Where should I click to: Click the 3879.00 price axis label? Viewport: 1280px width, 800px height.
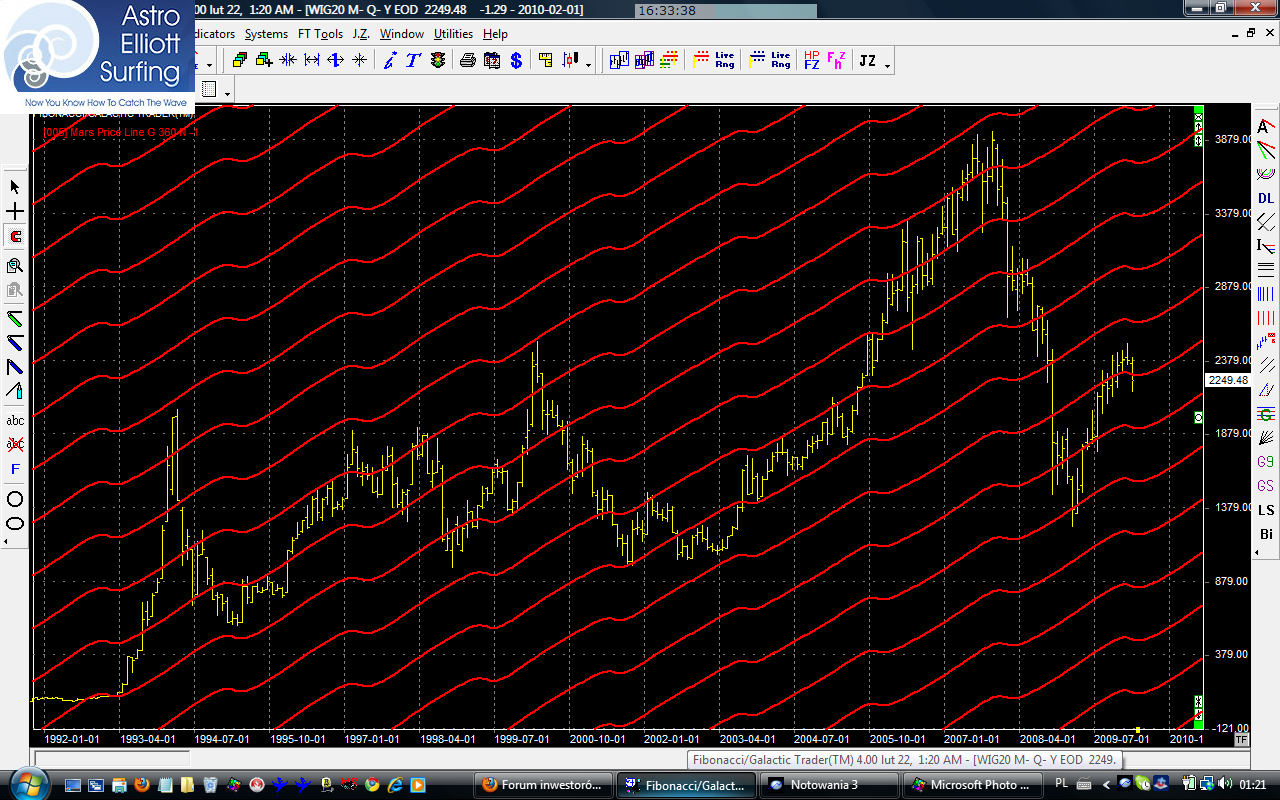click(x=1231, y=139)
